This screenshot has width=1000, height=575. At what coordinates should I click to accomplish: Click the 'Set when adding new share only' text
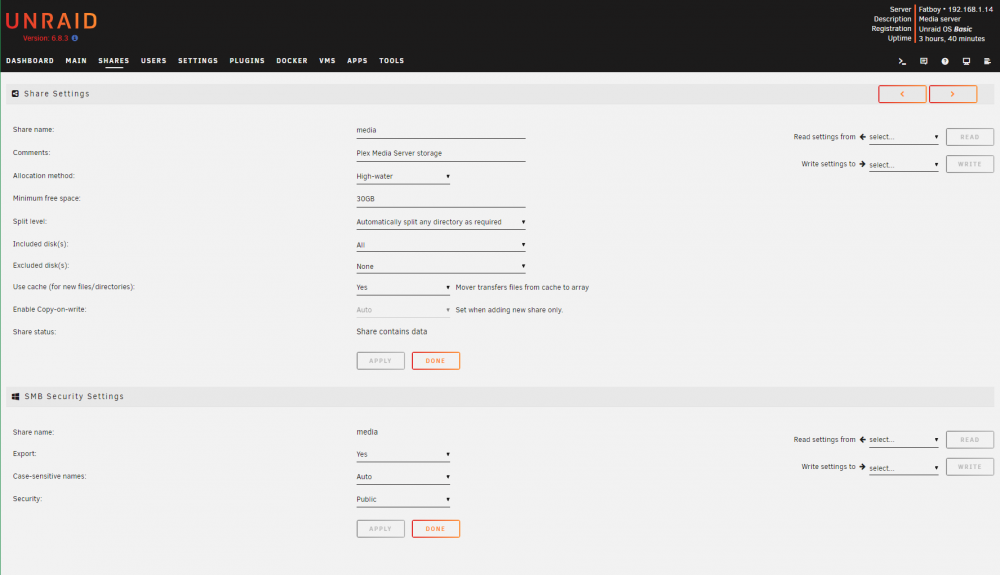point(509,310)
